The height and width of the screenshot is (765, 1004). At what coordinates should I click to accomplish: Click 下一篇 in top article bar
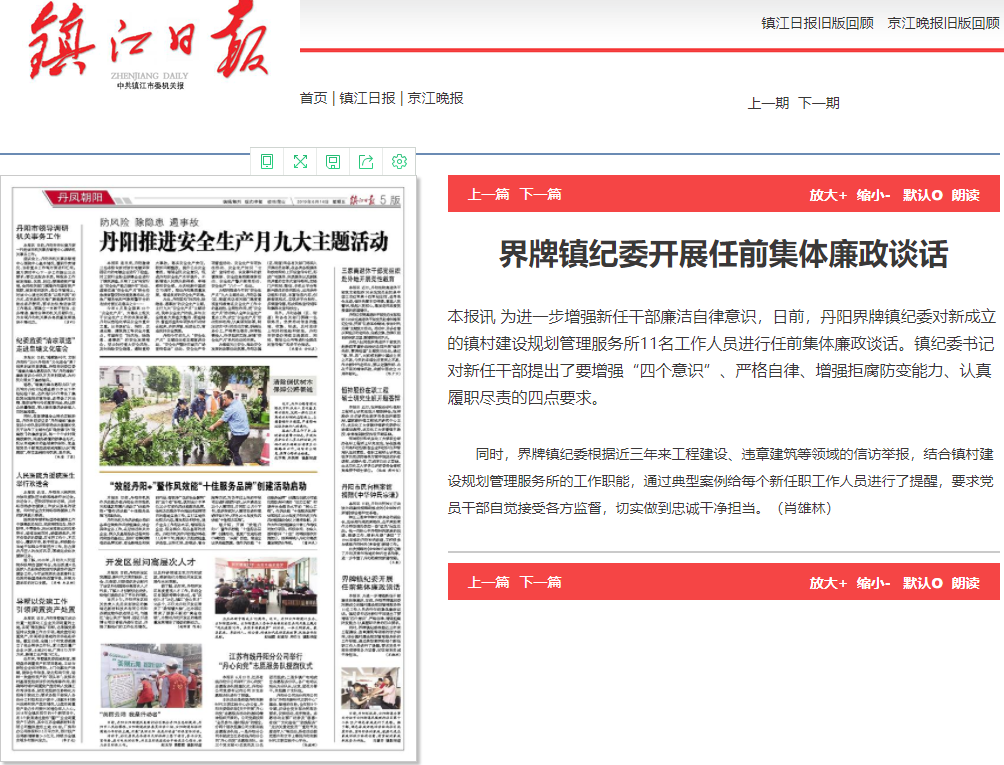(x=540, y=195)
